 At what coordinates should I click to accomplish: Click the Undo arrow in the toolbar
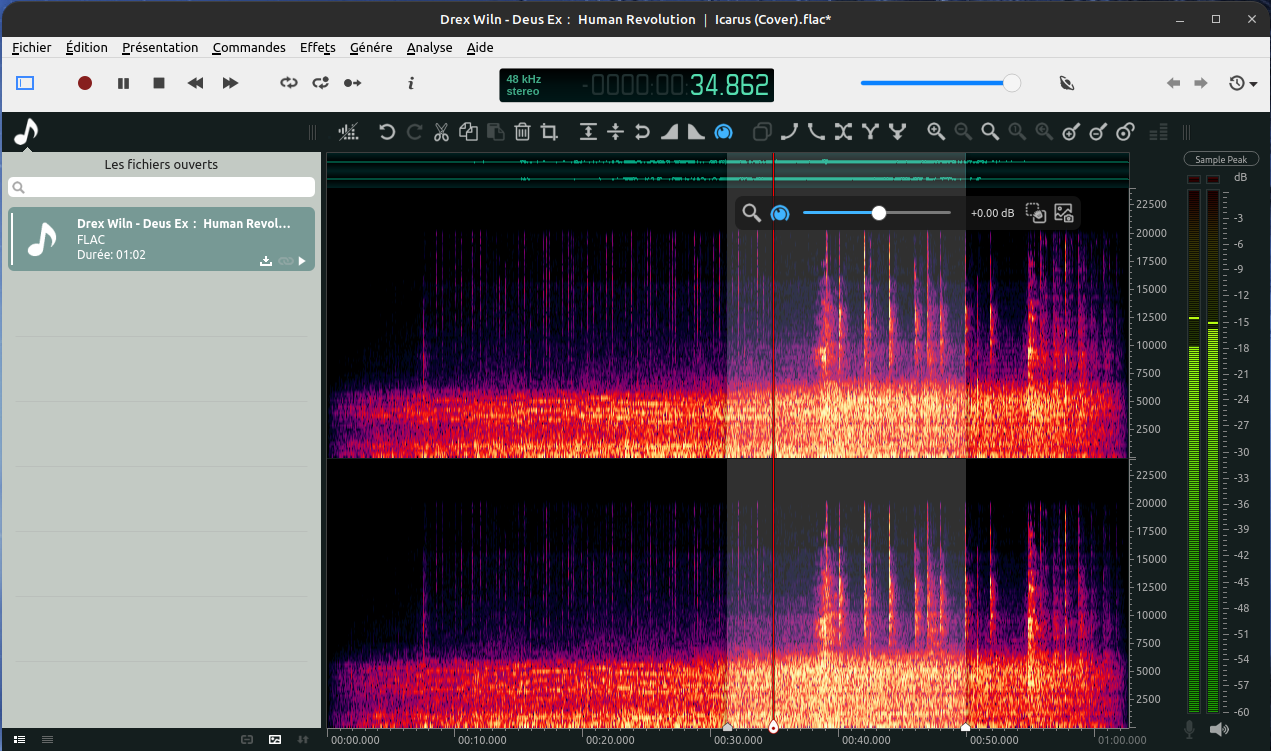point(387,132)
